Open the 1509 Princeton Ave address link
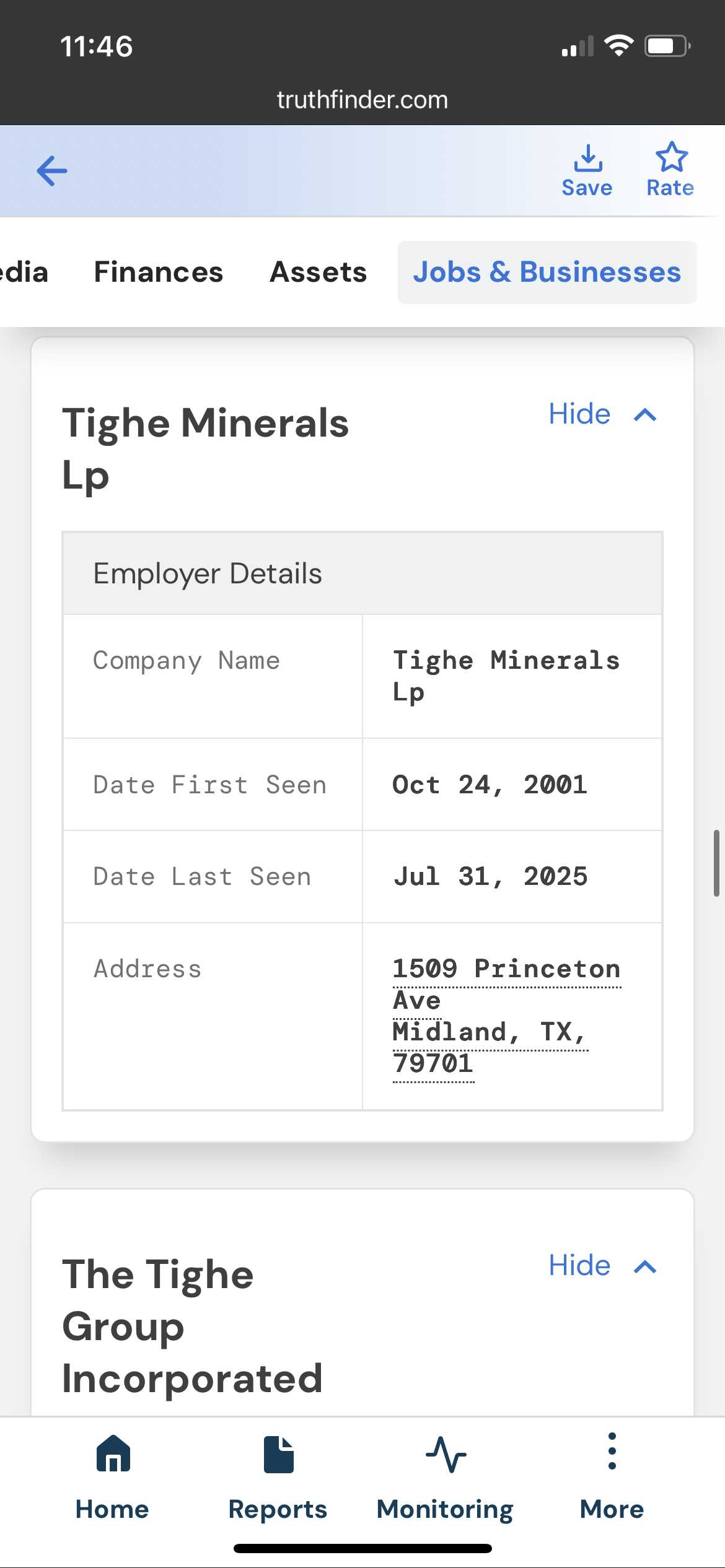This screenshot has height=1568, width=725. (506, 970)
